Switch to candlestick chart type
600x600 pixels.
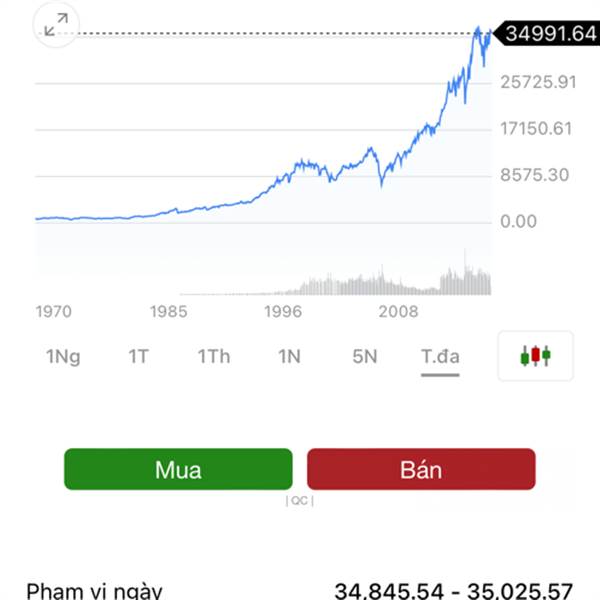click(x=535, y=356)
